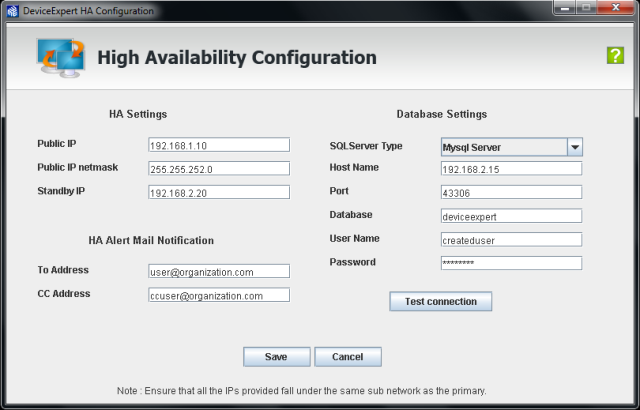Select the Mysql Server combo box

point(511,147)
